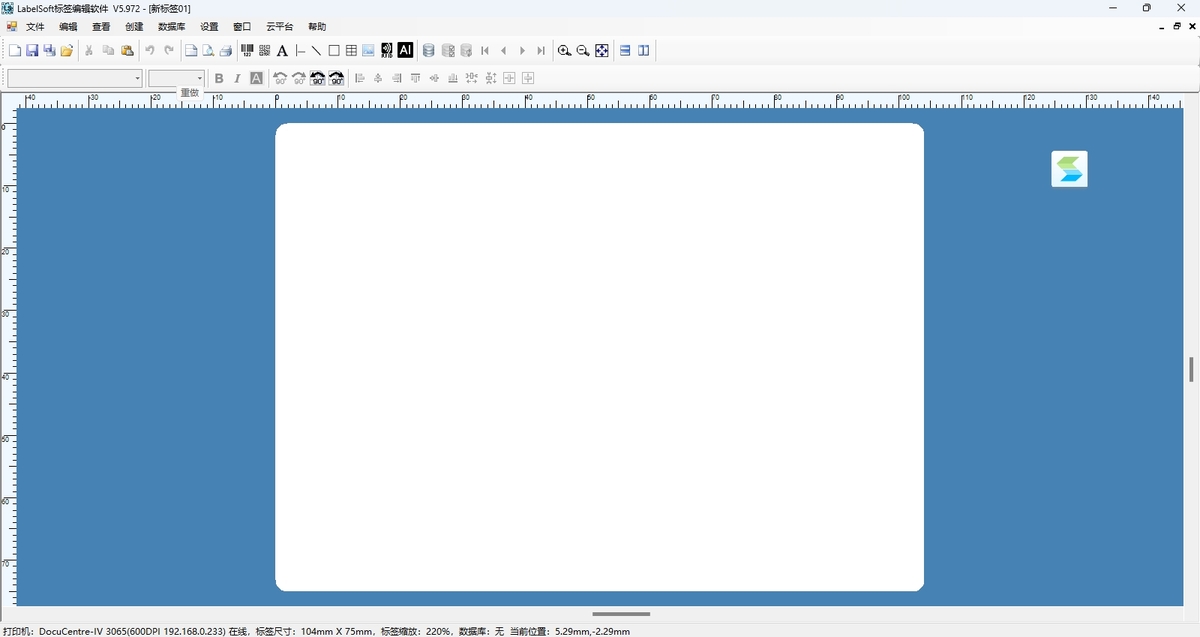The image size is (1200, 637).
Task: Toggle bold text formatting
Action: pos(219,78)
